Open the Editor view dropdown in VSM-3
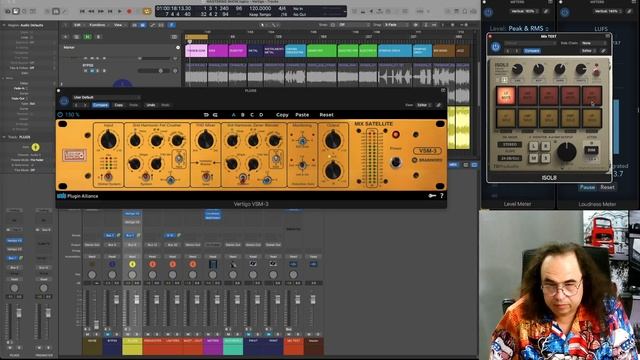Image resolution: width=640 pixels, height=360 pixels. coord(424,105)
